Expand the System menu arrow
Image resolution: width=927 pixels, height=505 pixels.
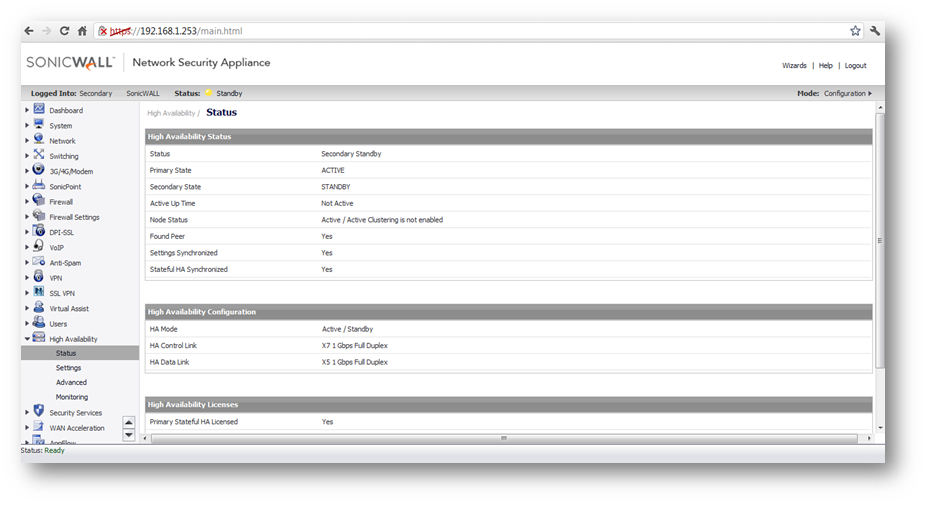click(x=28, y=126)
